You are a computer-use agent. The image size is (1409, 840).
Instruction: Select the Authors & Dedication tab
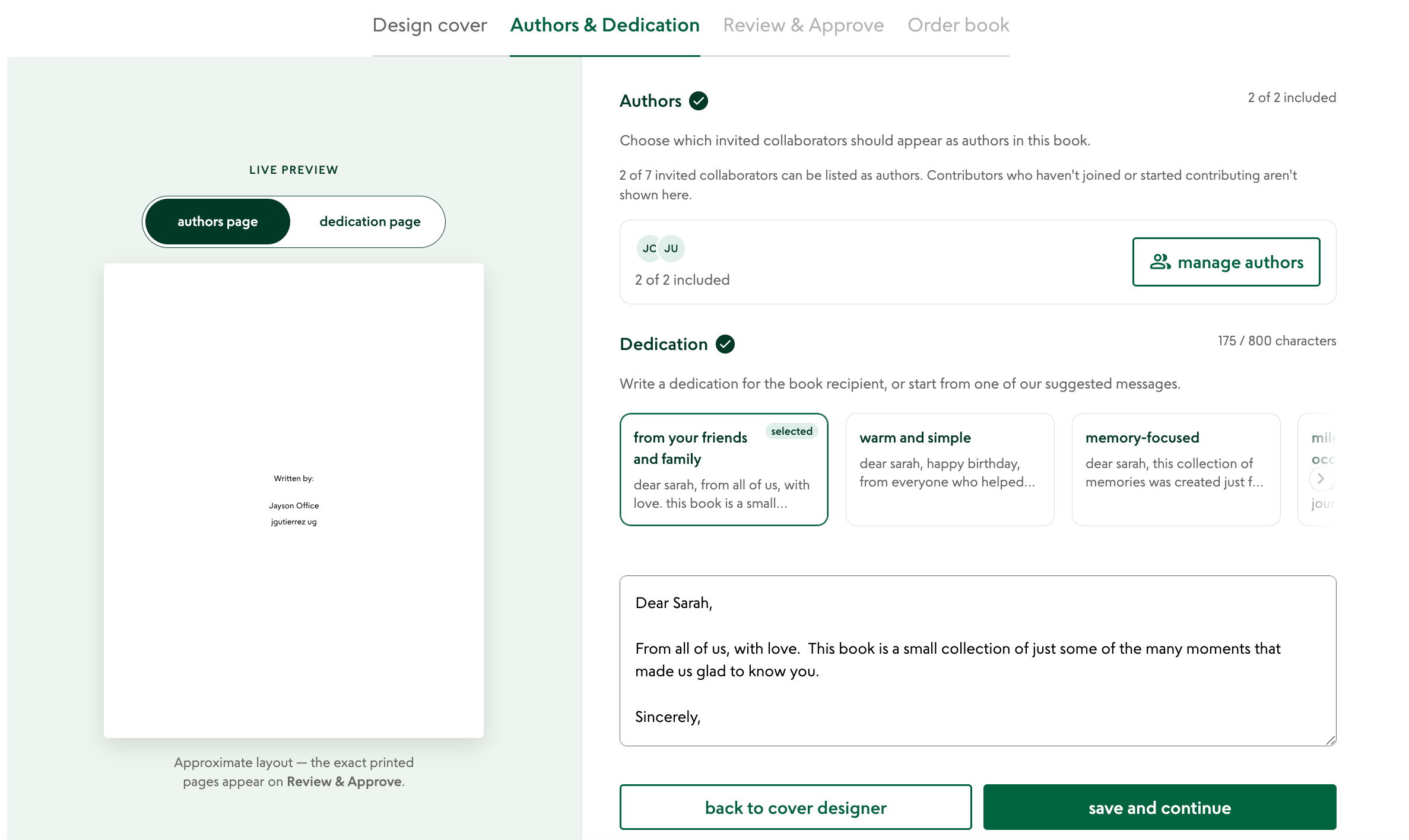click(605, 25)
